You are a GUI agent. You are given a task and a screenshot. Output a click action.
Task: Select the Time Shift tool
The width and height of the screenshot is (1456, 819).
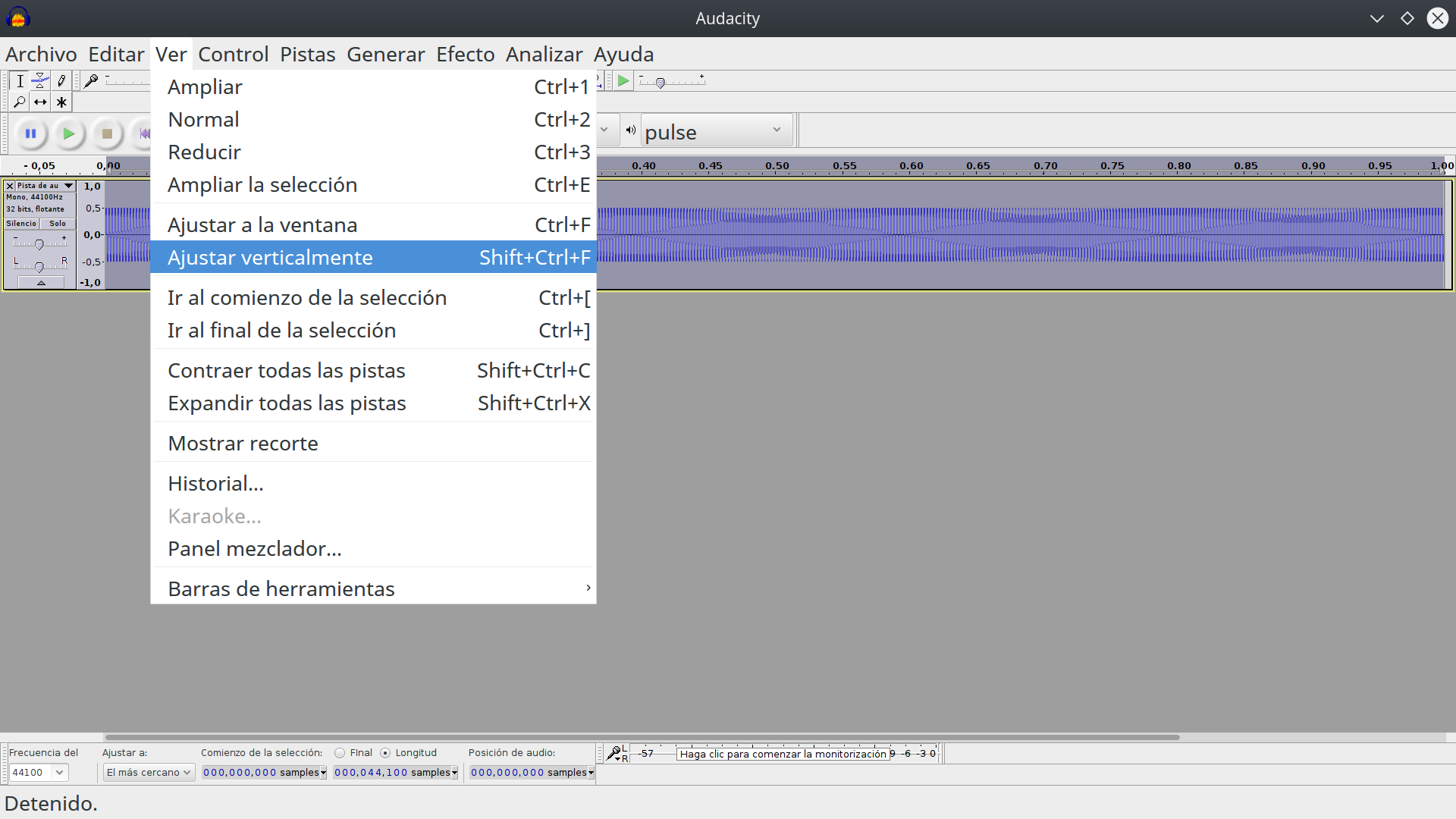[x=41, y=102]
